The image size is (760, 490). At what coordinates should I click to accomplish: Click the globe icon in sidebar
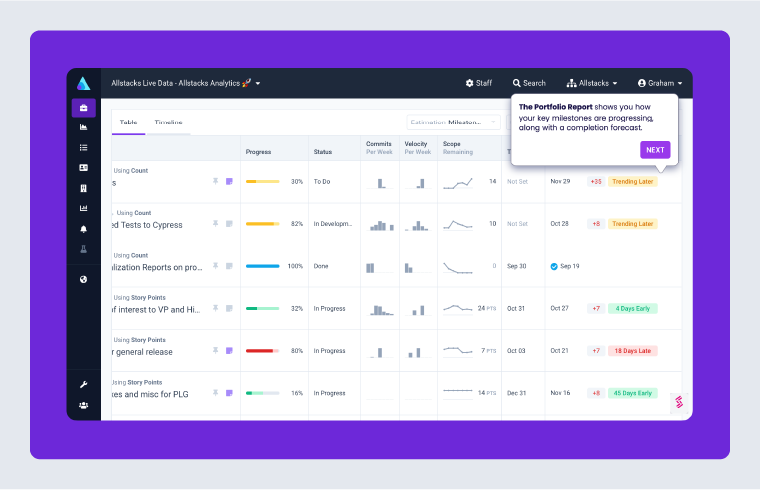(84, 279)
